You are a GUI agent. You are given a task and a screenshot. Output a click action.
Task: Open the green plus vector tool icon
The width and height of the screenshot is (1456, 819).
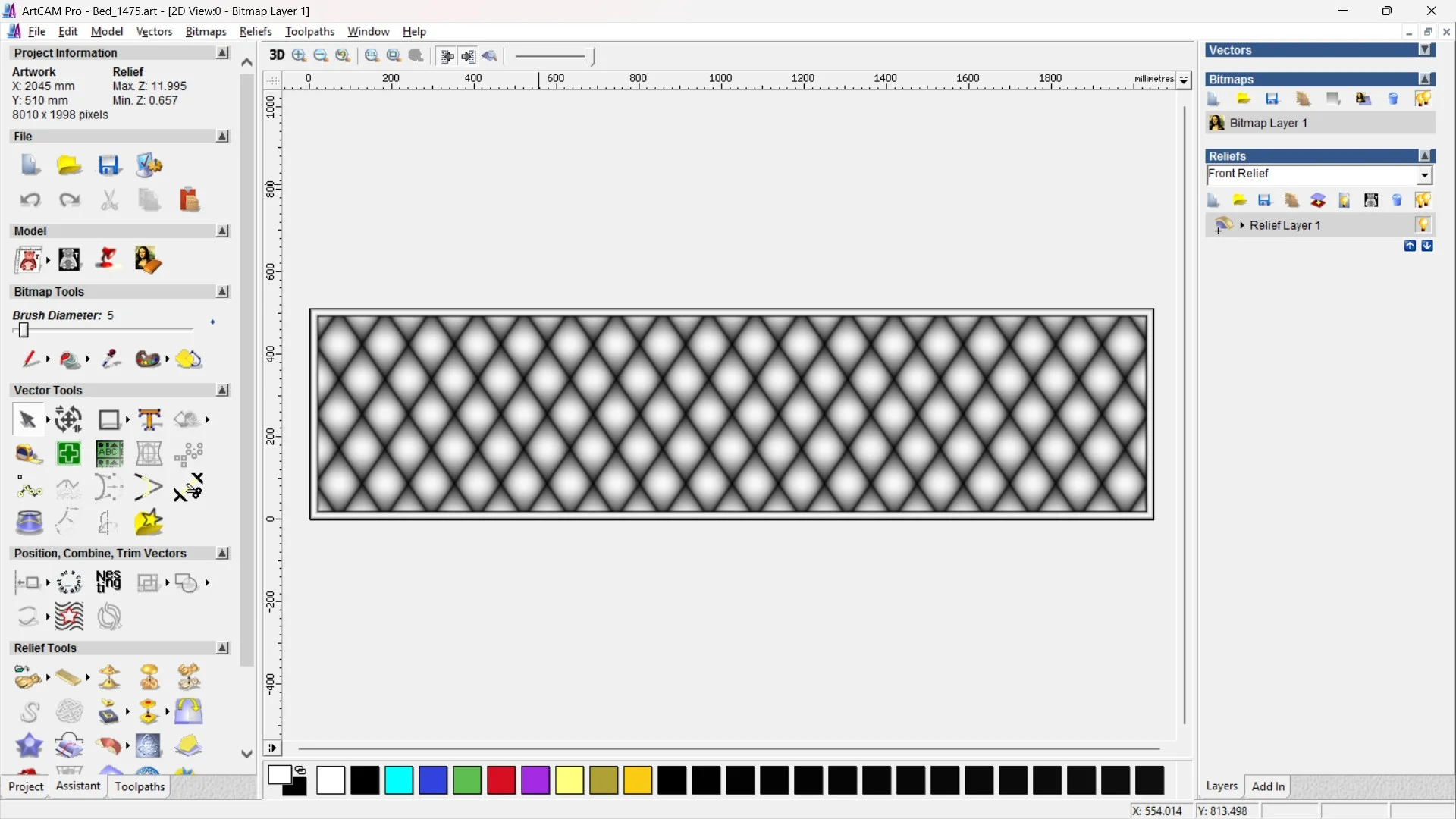click(69, 453)
